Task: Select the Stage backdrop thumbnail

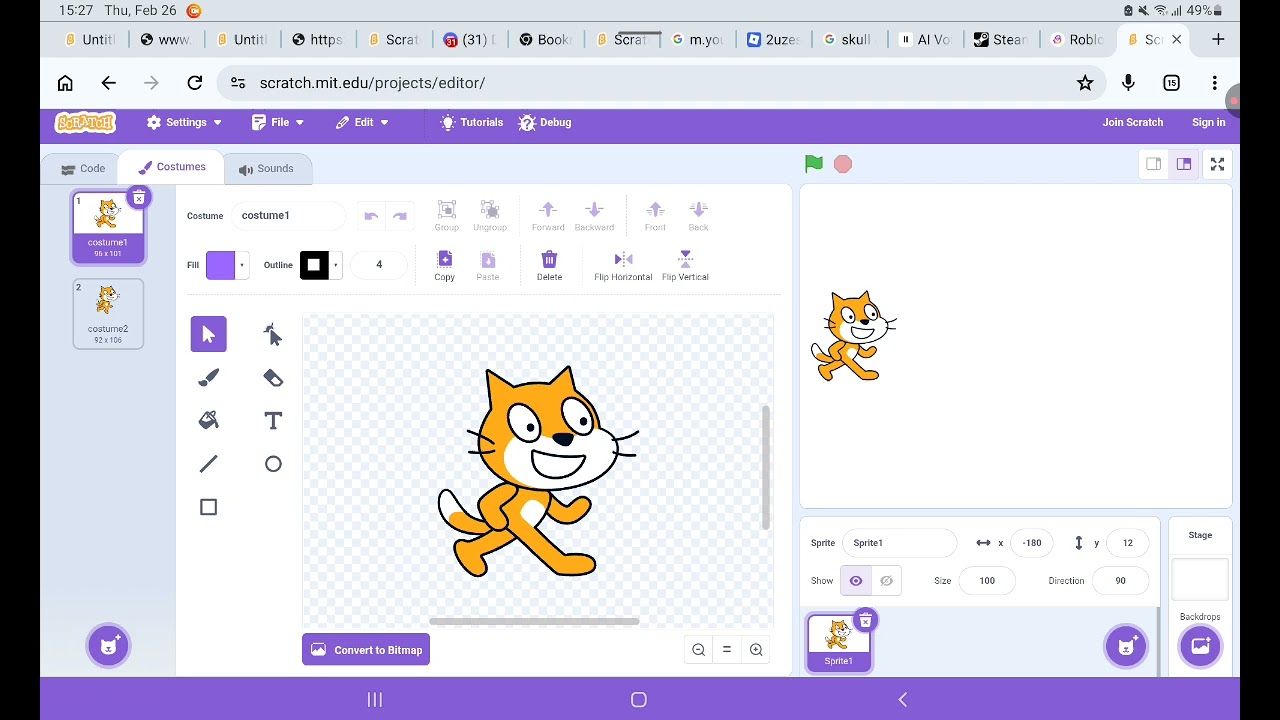Action: [x=1200, y=580]
